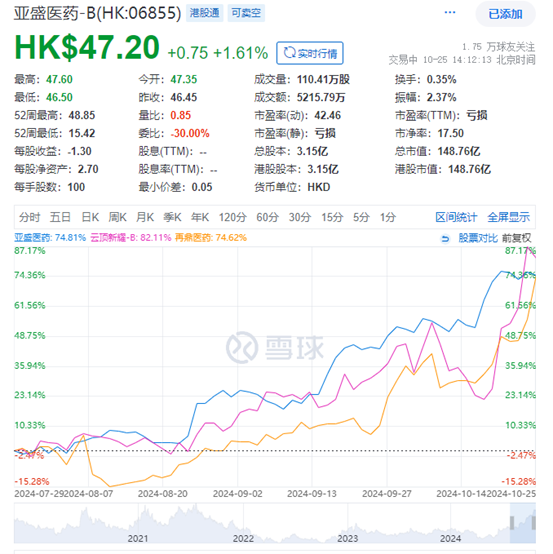The width and height of the screenshot is (553, 554).
Task: Switch to the 分时 chart tab
Action: [29, 217]
